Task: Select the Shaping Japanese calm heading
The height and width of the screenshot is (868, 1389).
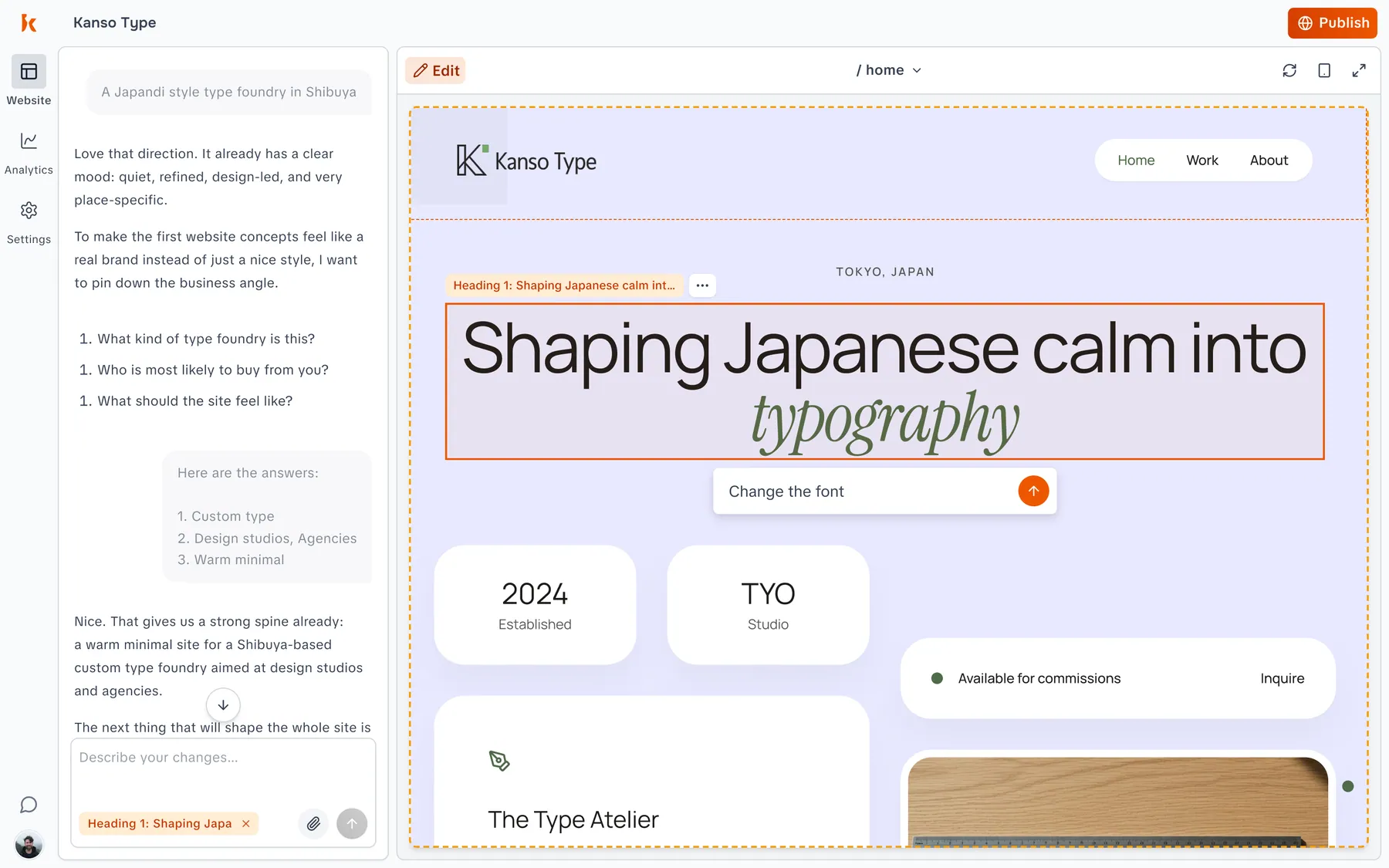Action: tap(884, 381)
